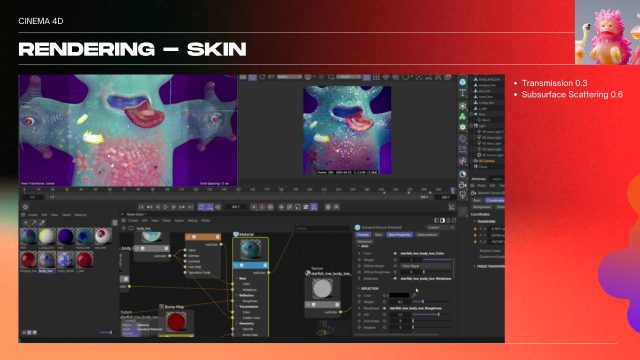Viewport: 640px width, 360px height.
Task: Collapse the Geometry group on Material node
Action: (237, 323)
